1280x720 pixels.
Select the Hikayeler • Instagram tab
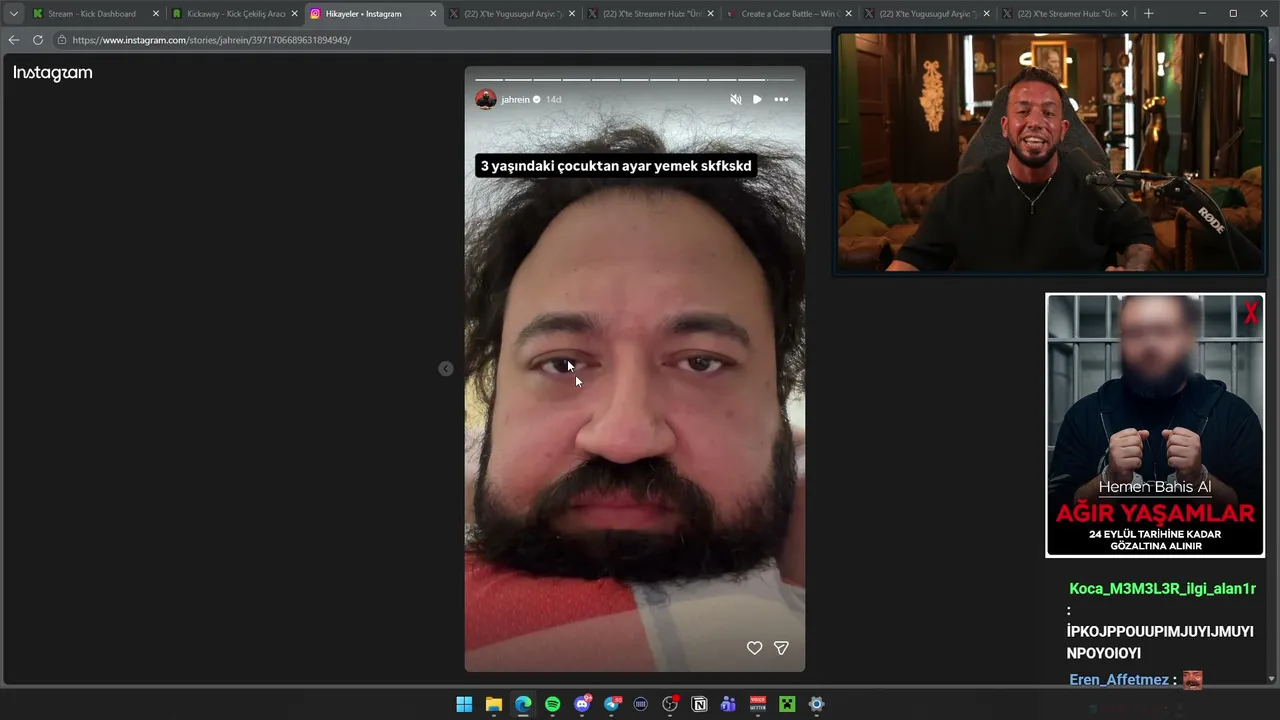(372, 14)
